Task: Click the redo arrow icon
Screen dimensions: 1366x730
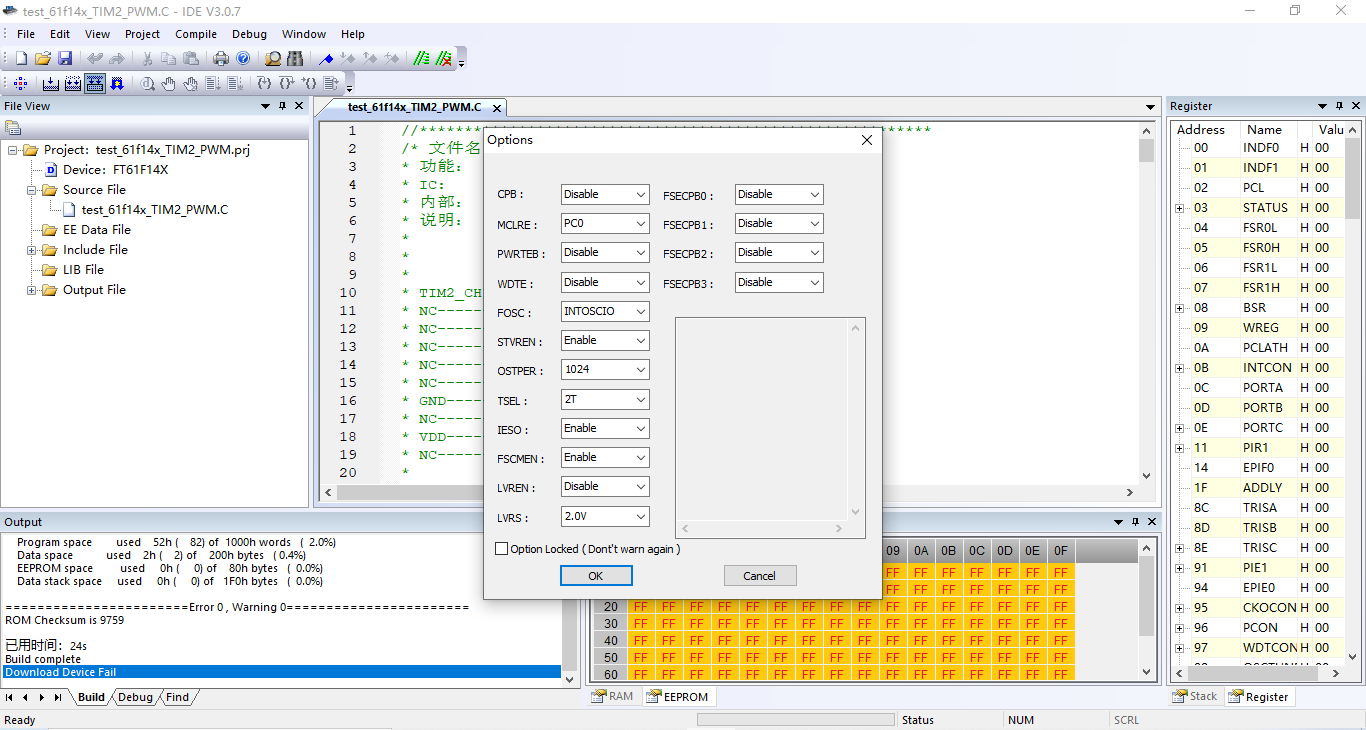Action: click(117, 59)
